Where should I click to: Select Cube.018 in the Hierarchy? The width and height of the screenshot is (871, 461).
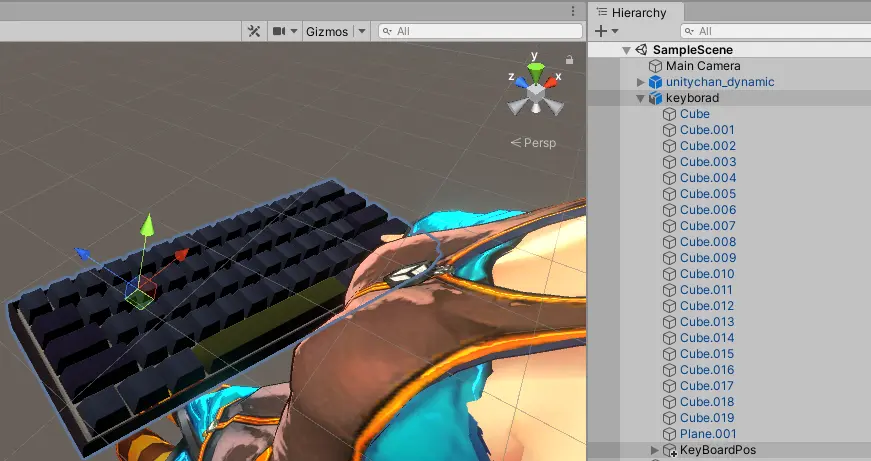(707, 402)
